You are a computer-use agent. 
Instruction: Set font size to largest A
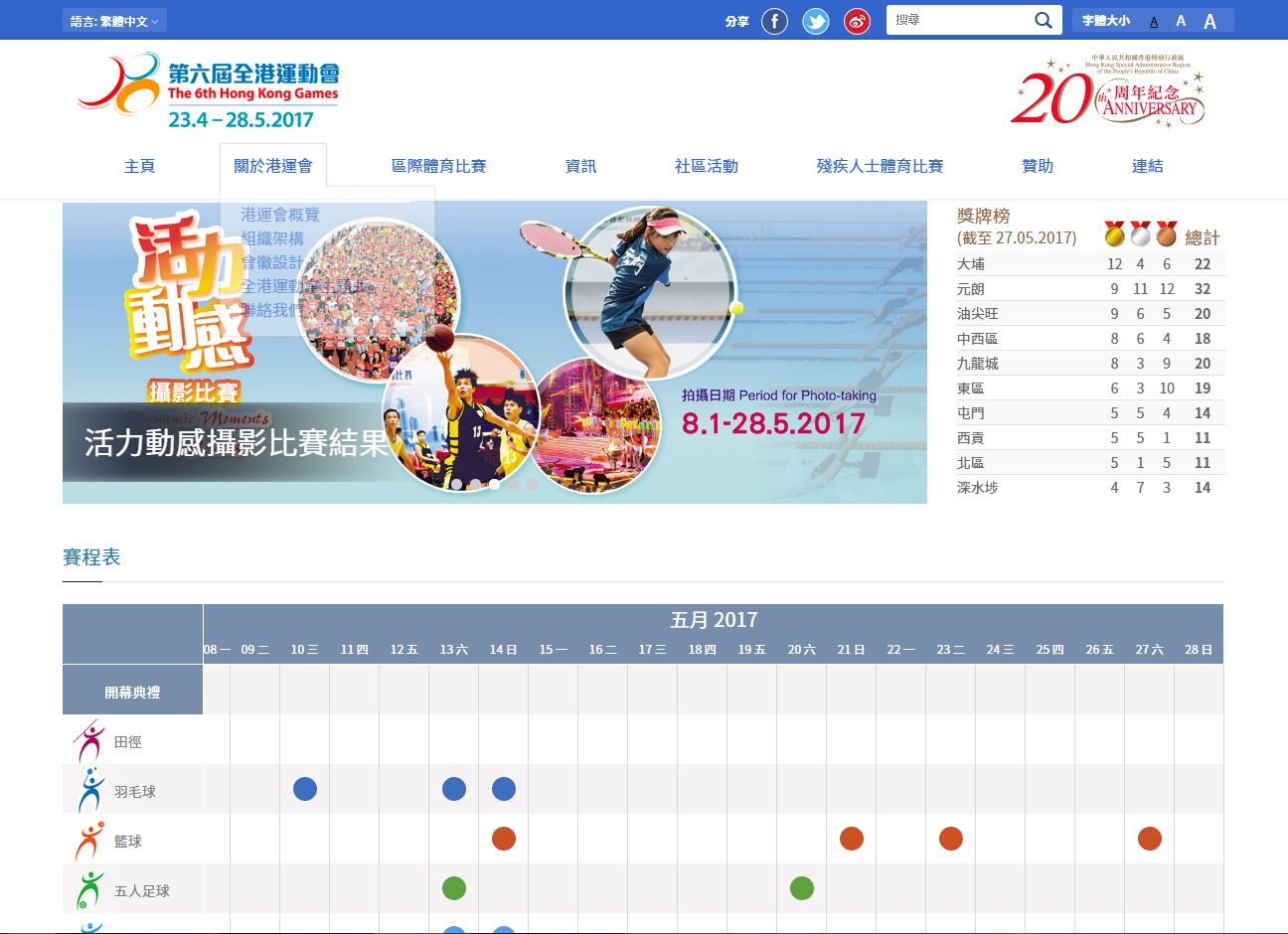pyautogui.click(x=1209, y=21)
